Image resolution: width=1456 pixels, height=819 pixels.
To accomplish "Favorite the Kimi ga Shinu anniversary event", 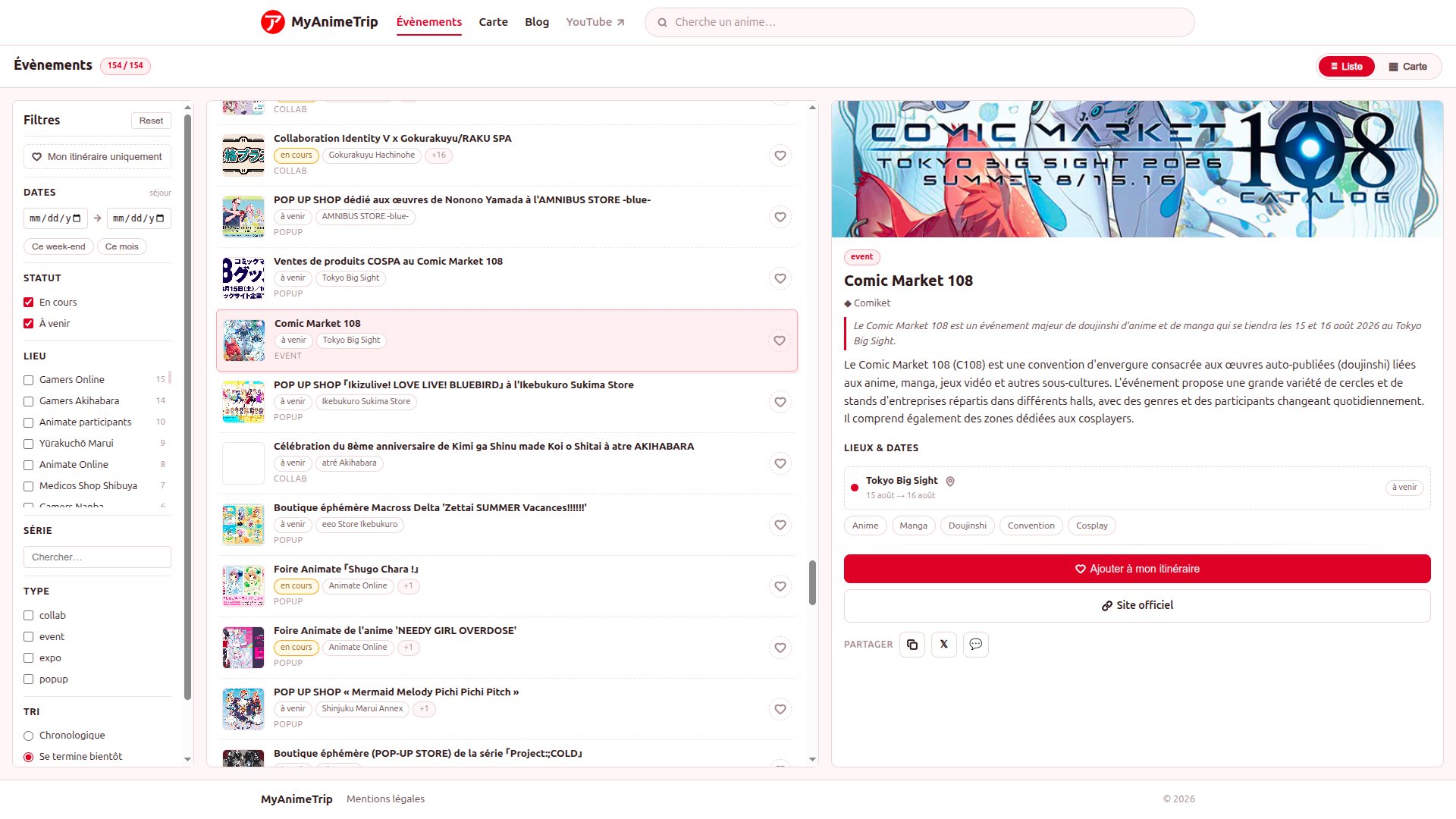I will tap(780, 463).
